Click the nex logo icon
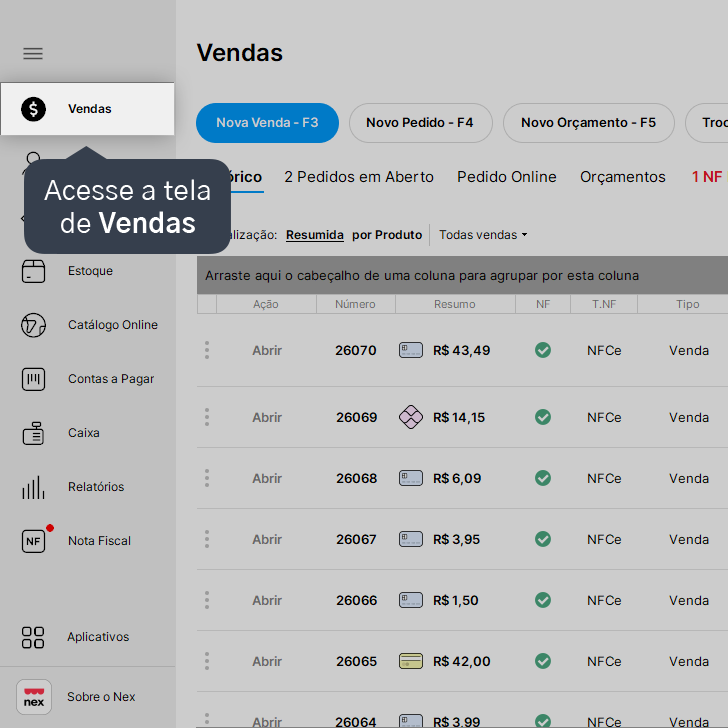This screenshot has width=728, height=728. click(x=34, y=697)
